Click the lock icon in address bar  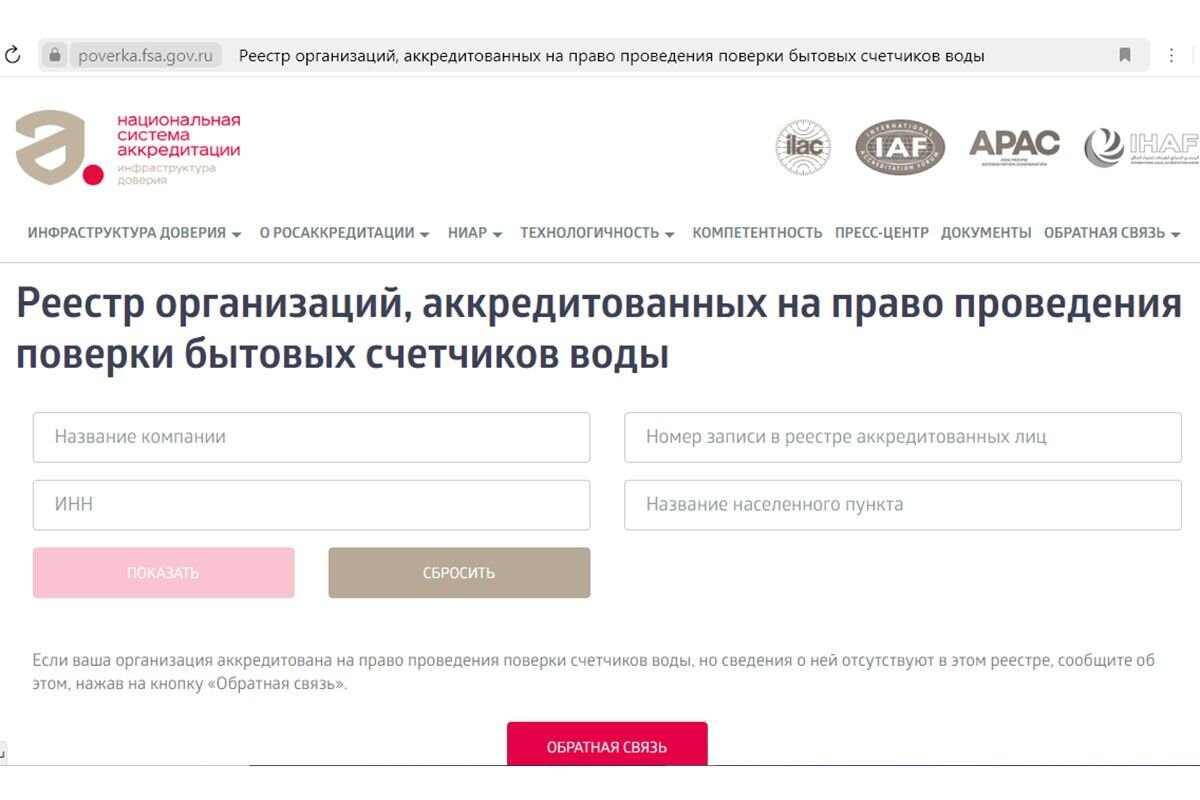click(53, 56)
